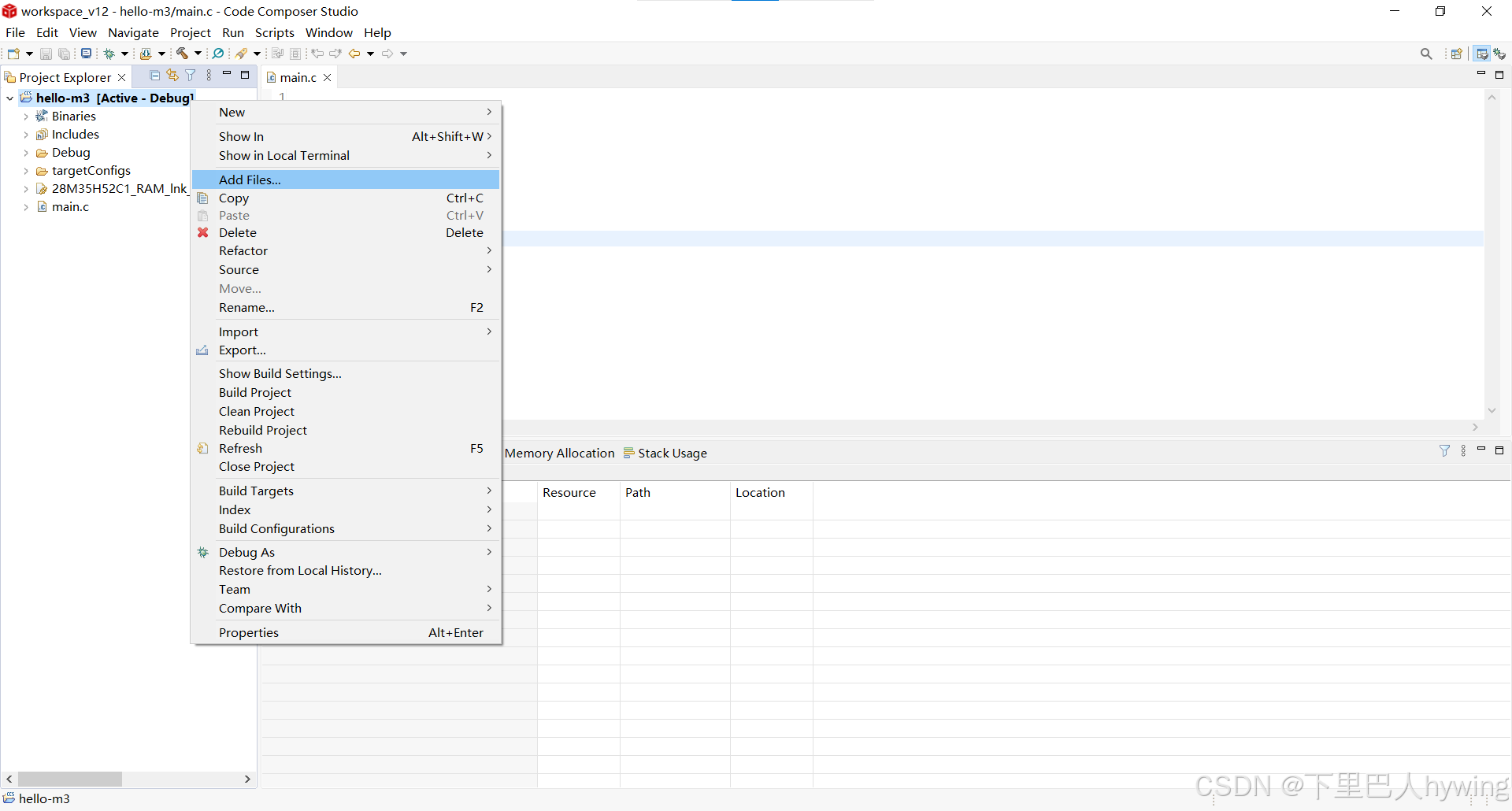Viewport: 1512px width, 811px height.
Task: Switch to CCS Edit perspective icon
Action: pos(1482,54)
